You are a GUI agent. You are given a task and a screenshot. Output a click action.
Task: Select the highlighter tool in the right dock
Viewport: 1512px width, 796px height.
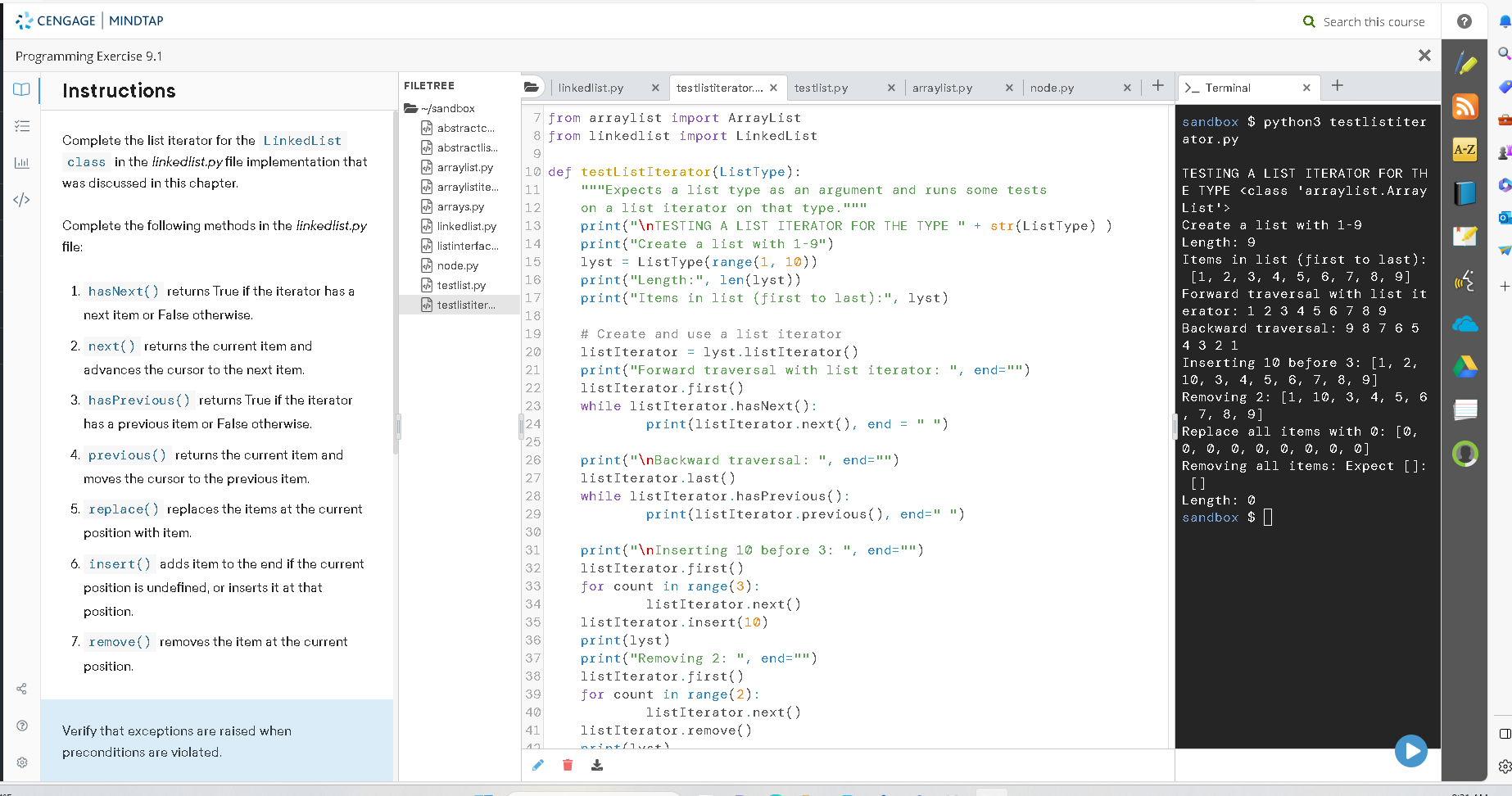click(x=1465, y=62)
